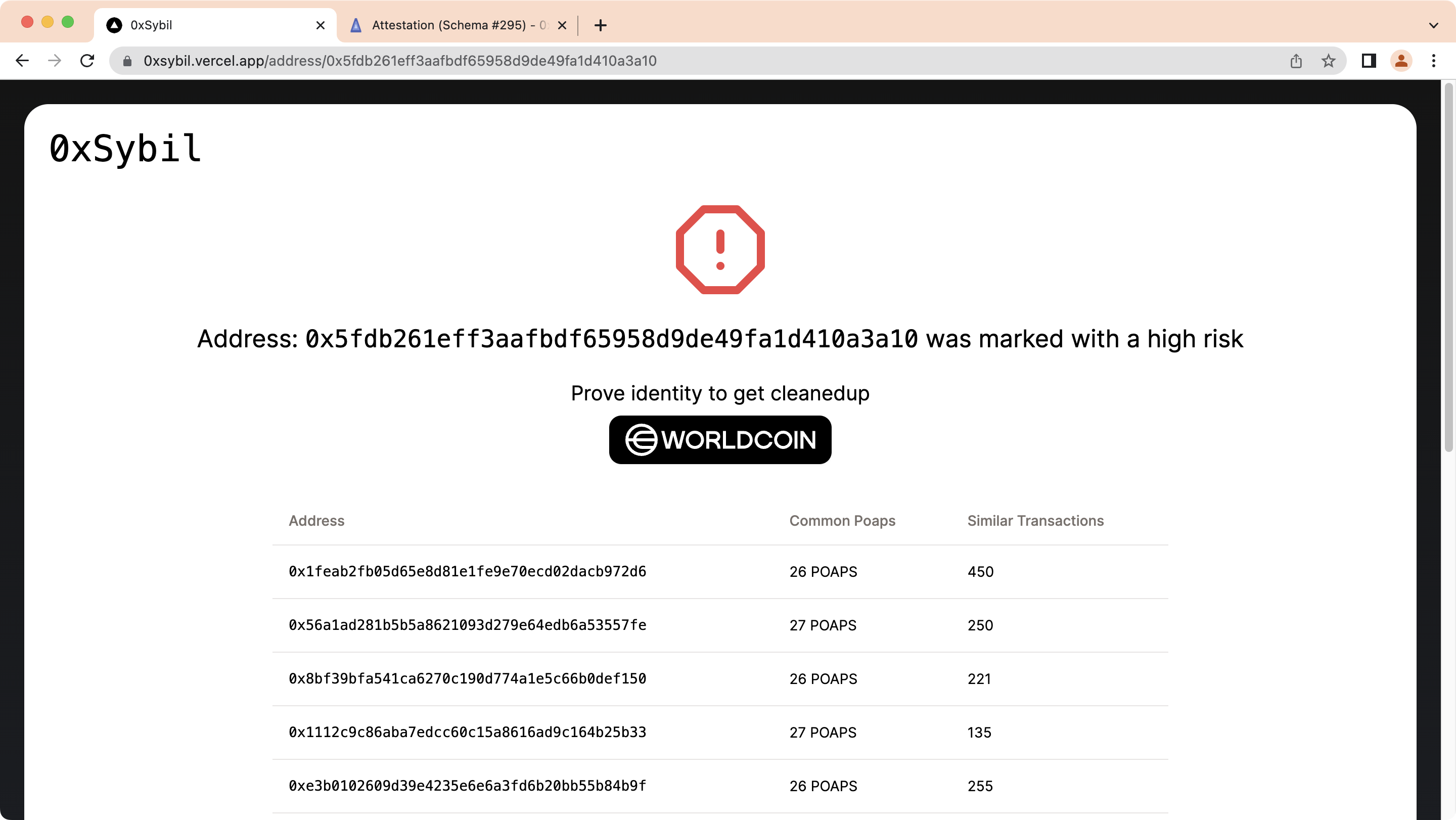The height and width of the screenshot is (820, 1456).
Task: Open a new tab with plus icon
Action: click(x=600, y=25)
